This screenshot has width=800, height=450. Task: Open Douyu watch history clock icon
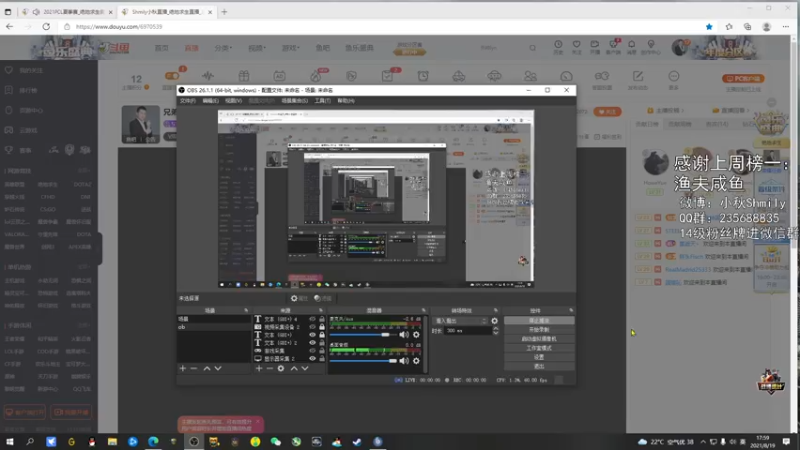point(558,44)
